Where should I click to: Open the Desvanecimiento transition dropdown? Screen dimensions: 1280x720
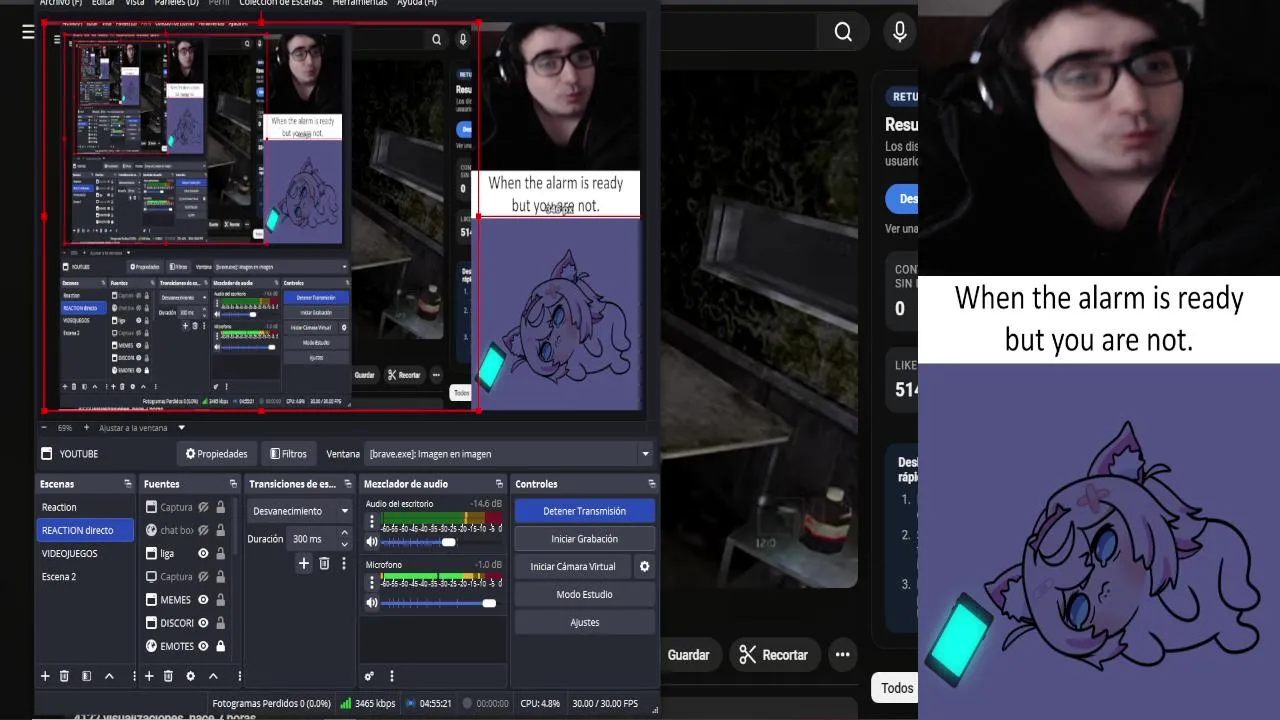pyautogui.click(x=300, y=511)
